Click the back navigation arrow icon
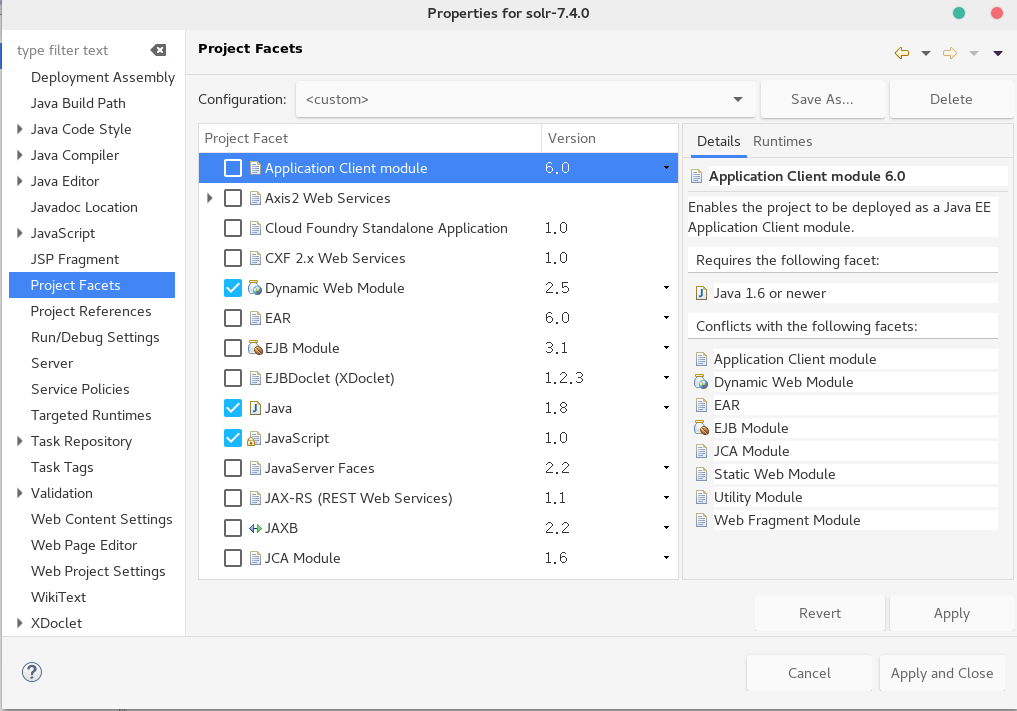Image resolution: width=1017 pixels, height=711 pixels. point(902,53)
